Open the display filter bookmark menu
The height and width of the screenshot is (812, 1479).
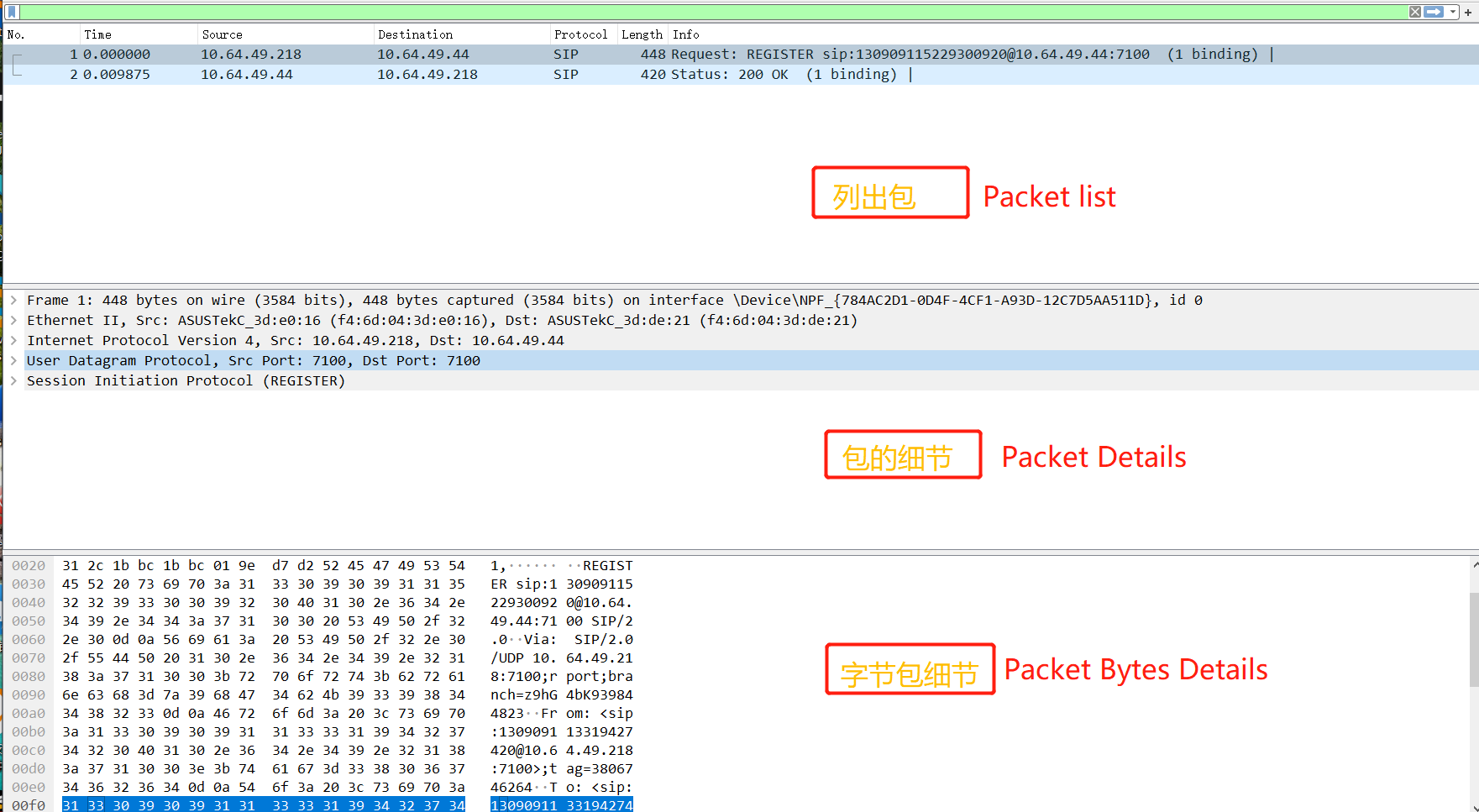click(x=12, y=12)
